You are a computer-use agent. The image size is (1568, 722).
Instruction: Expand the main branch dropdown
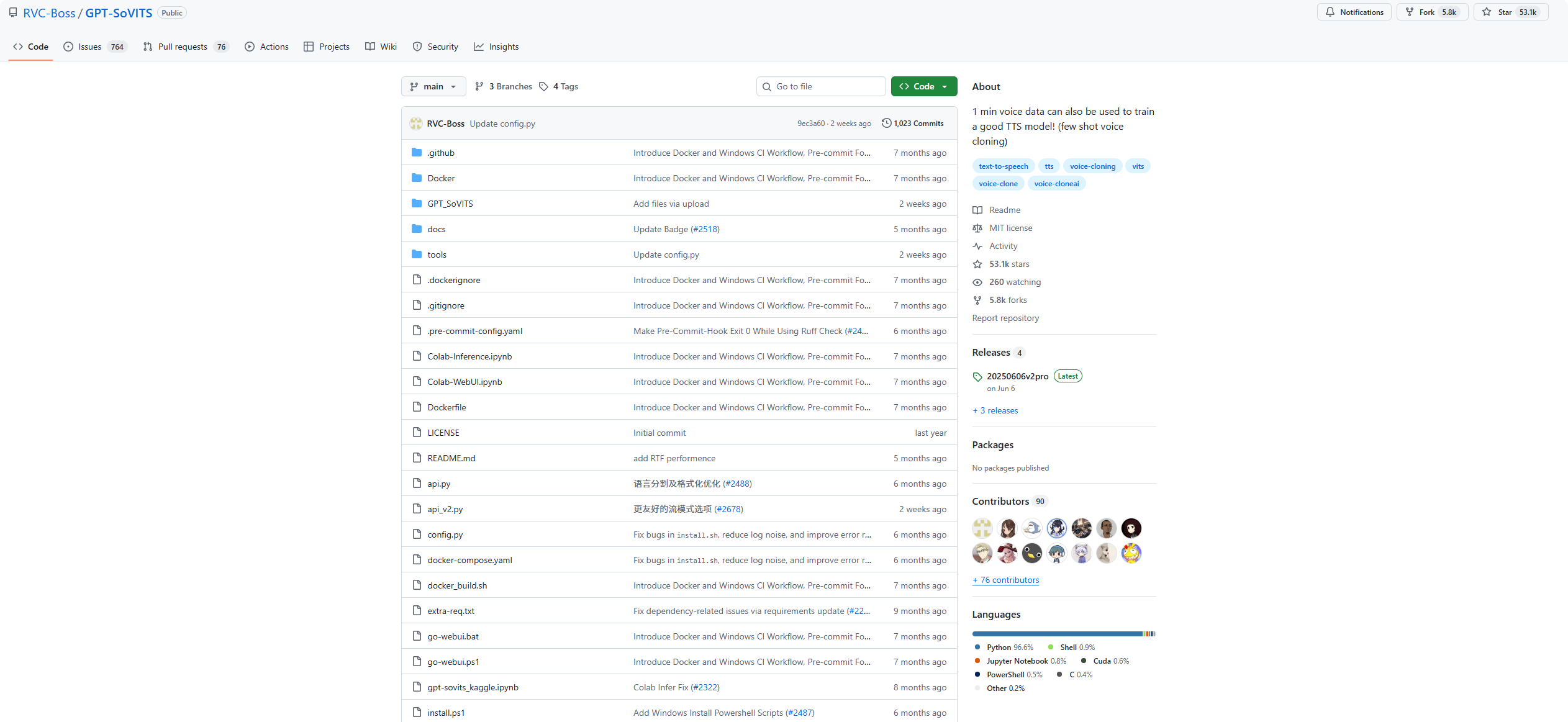tap(433, 86)
